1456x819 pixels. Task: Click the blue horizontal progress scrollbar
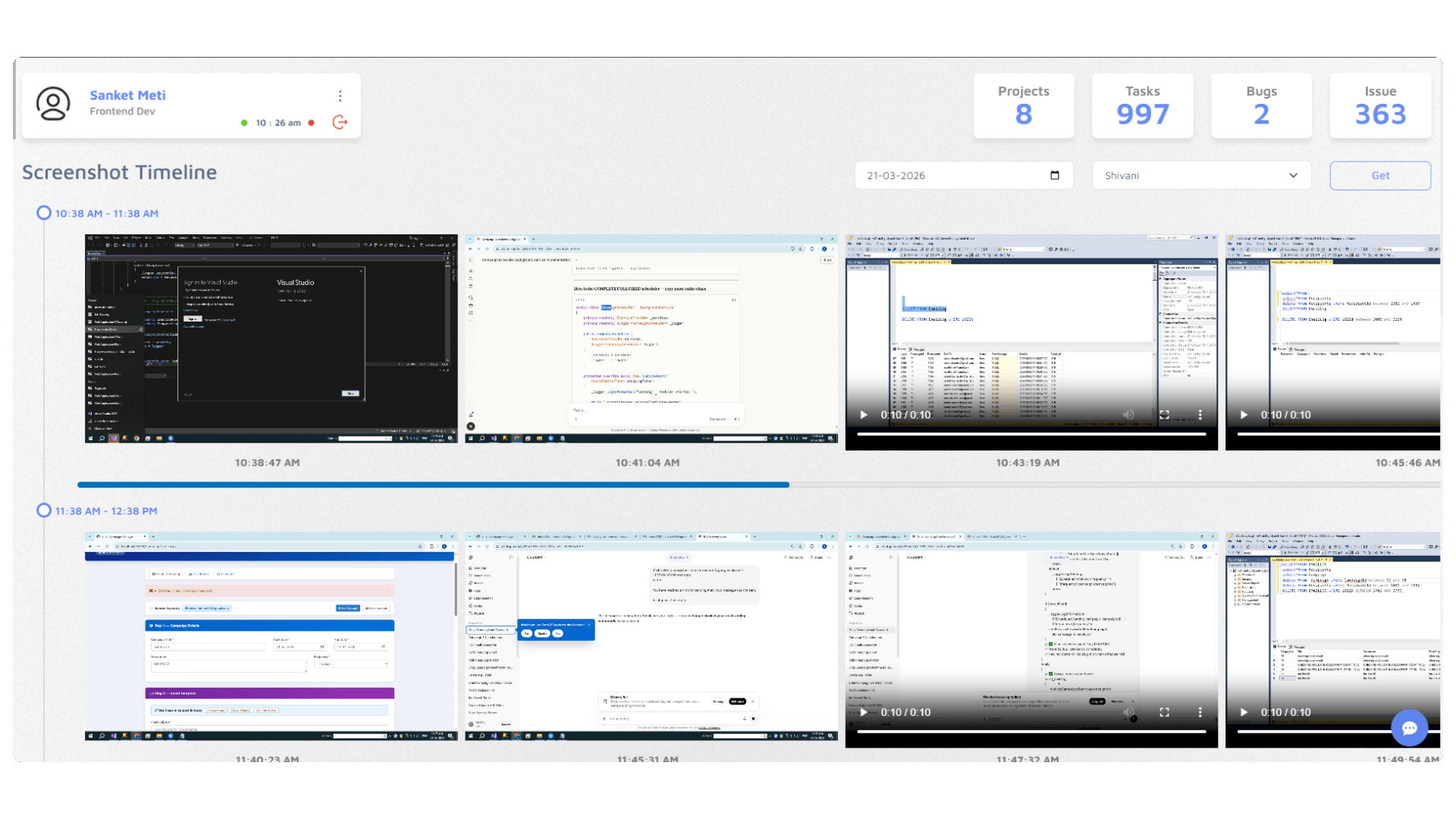click(x=432, y=485)
